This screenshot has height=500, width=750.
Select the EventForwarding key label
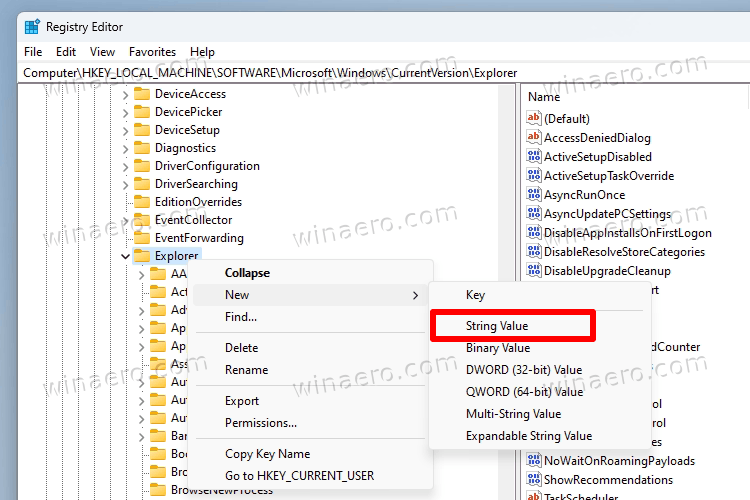pos(199,238)
